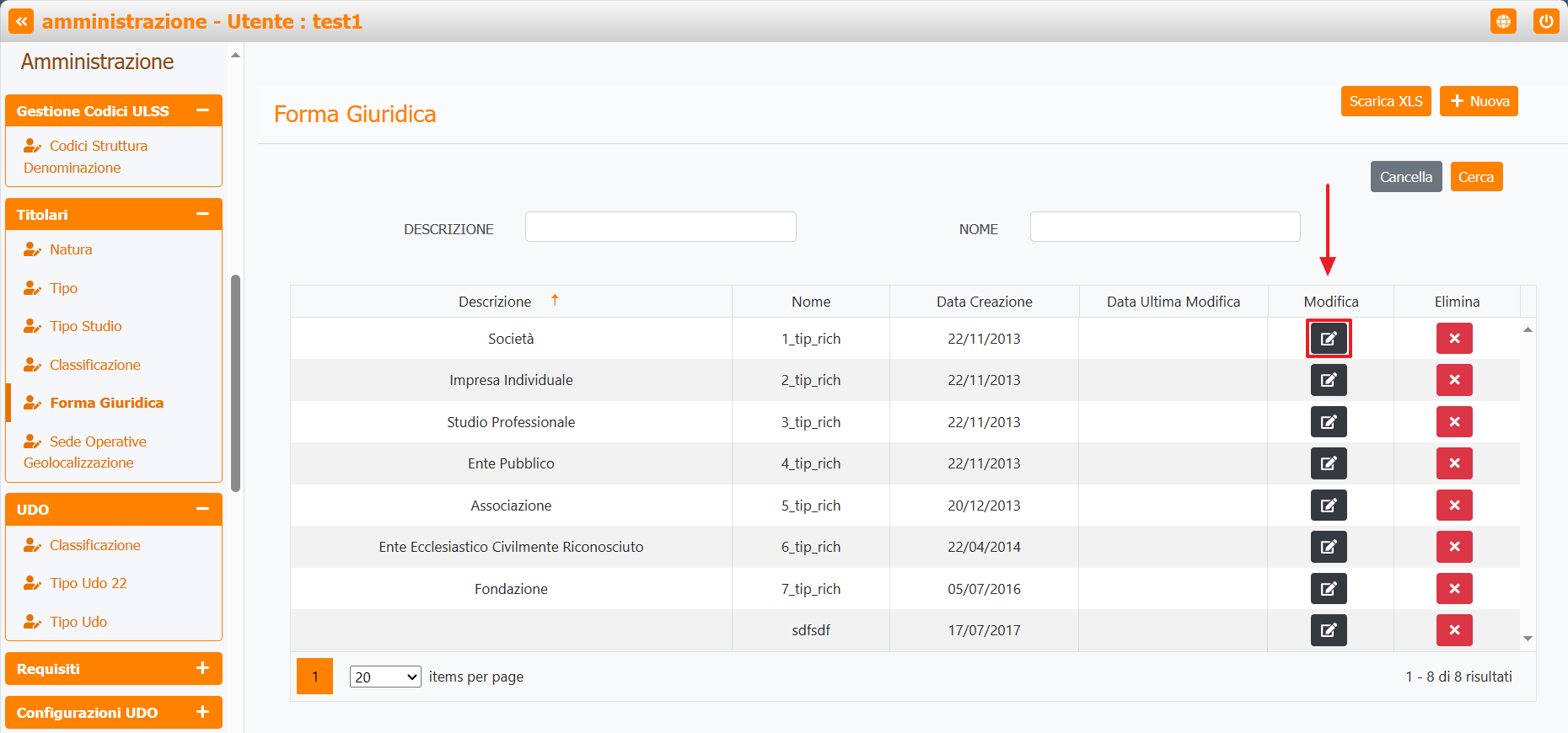The width and height of the screenshot is (1568, 733).
Task: Remove the Ente Pubblico record
Action: [1454, 463]
